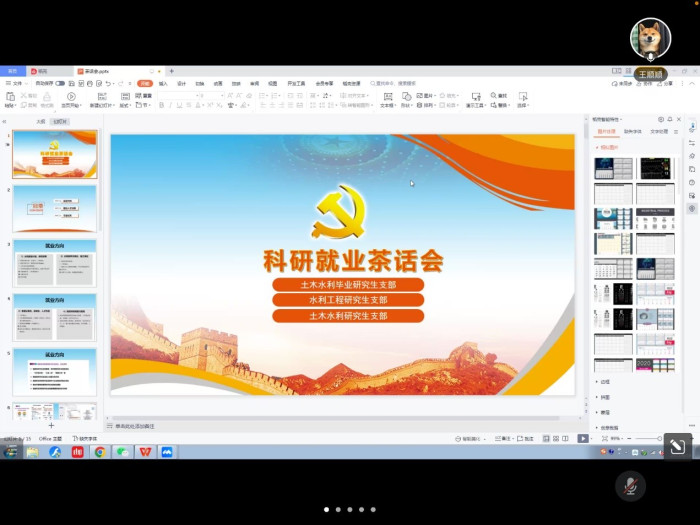Screen dimensions: 700x525
Task: Toggle Italic formatting
Action: (170, 105)
